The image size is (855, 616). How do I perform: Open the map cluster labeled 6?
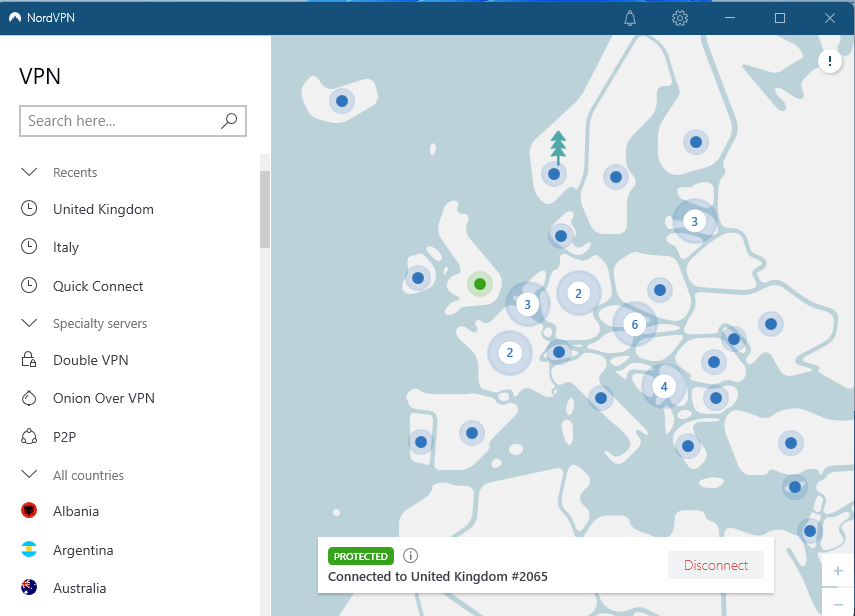click(635, 325)
